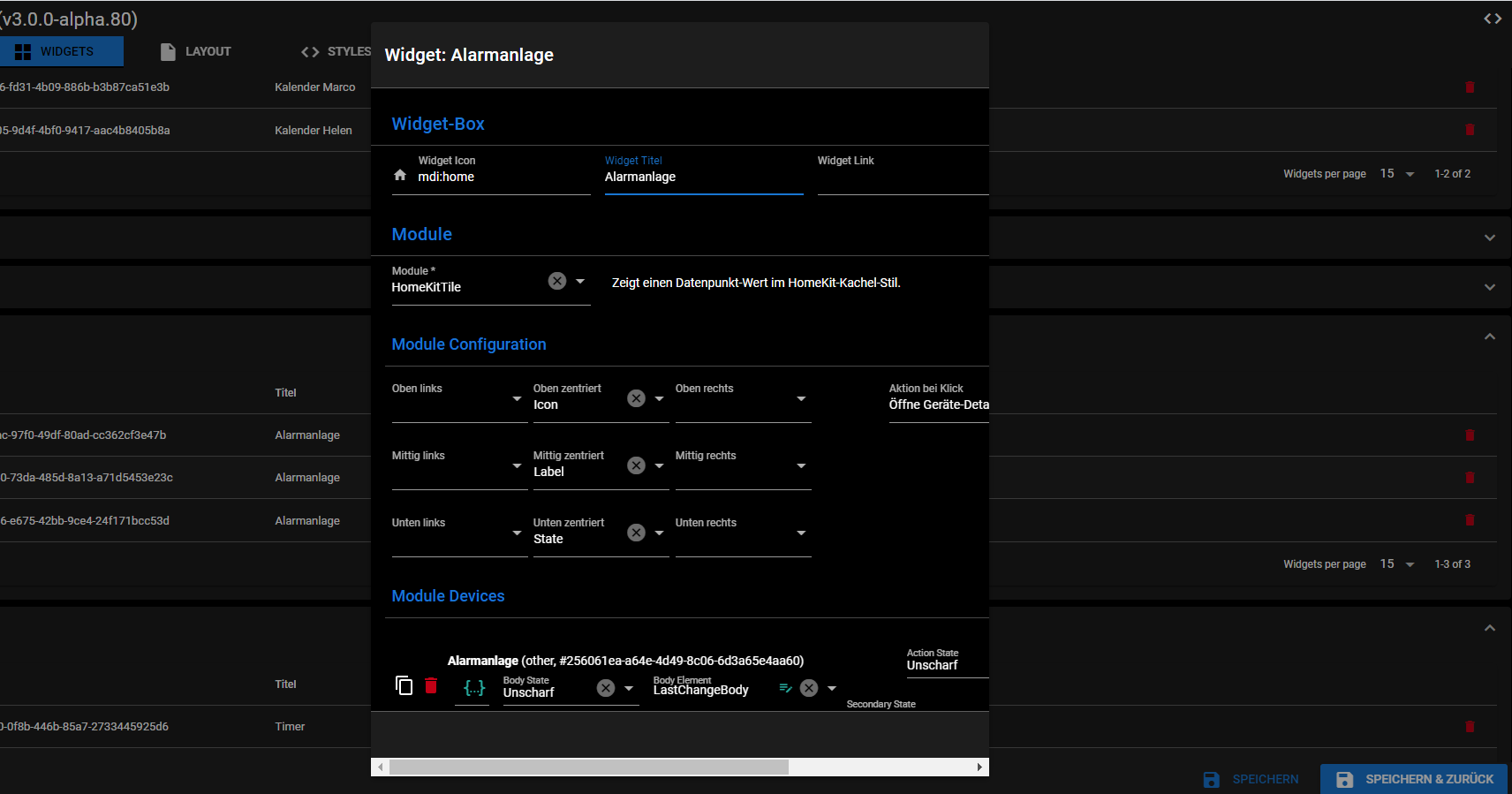The height and width of the screenshot is (794, 1512).
Task: Open the Body Element dropdown arrow
Action: click(831, 688)
